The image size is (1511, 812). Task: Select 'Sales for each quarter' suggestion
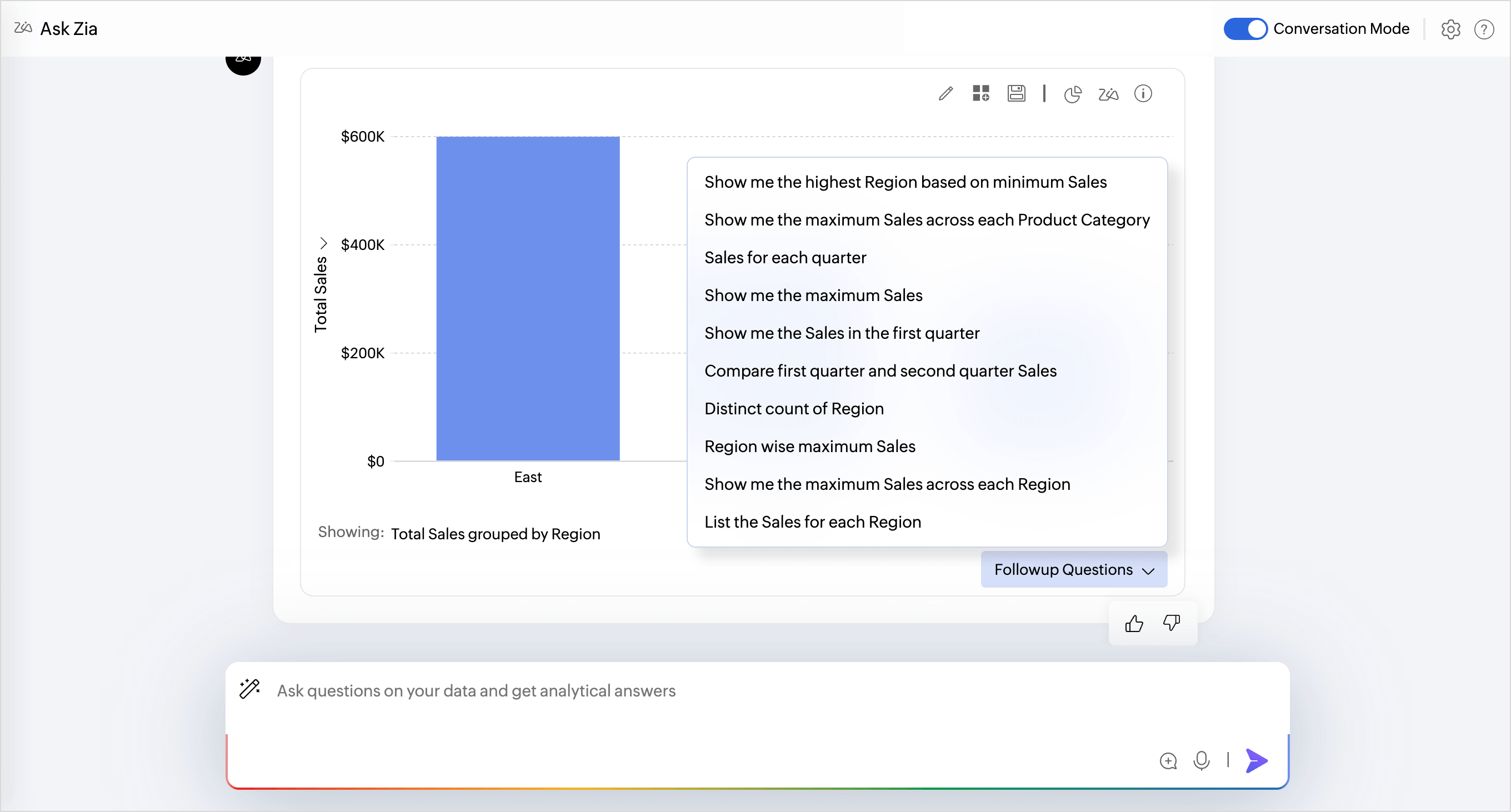point(785,257)
